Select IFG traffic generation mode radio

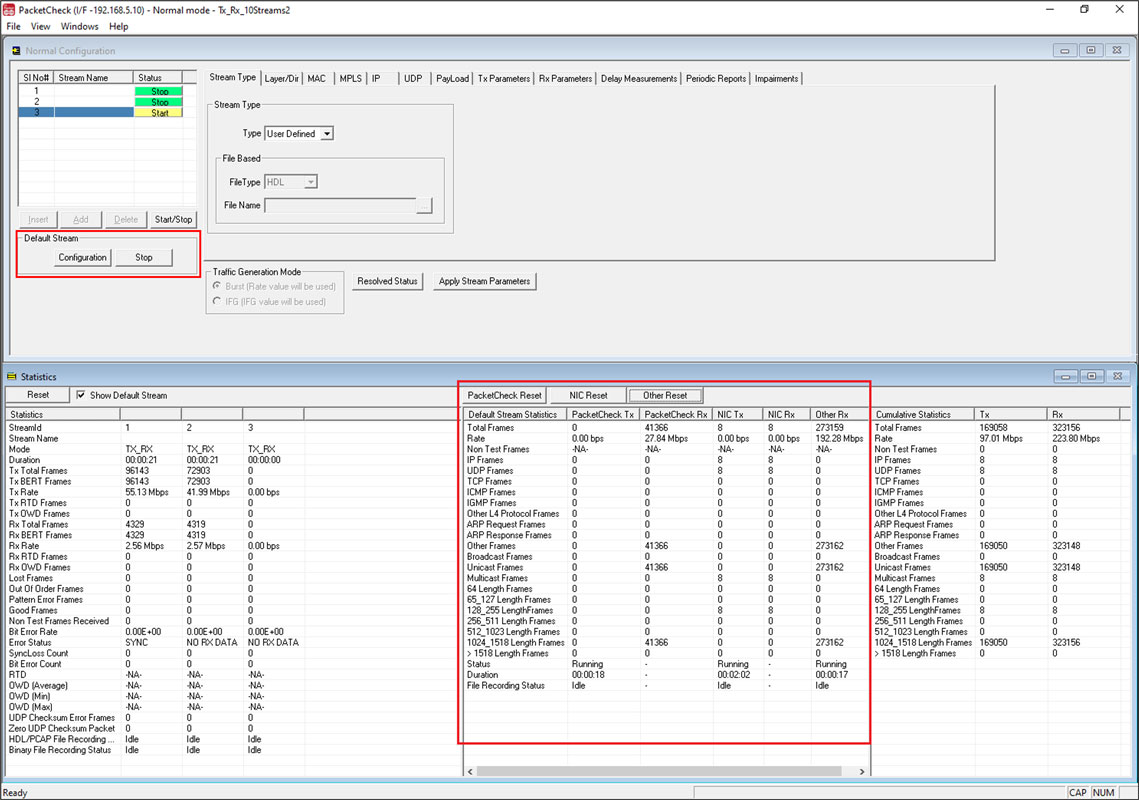click(x=216, y=302)
